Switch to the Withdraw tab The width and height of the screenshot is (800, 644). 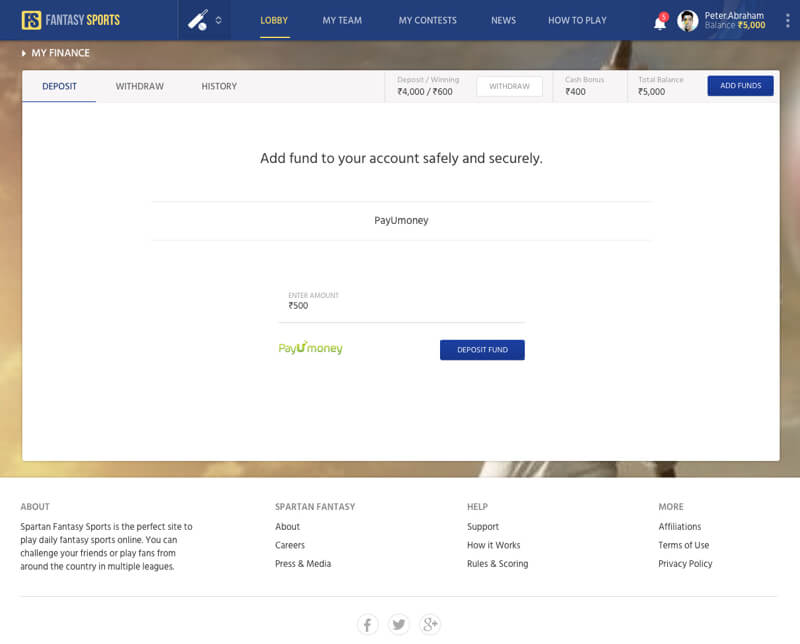139,86
